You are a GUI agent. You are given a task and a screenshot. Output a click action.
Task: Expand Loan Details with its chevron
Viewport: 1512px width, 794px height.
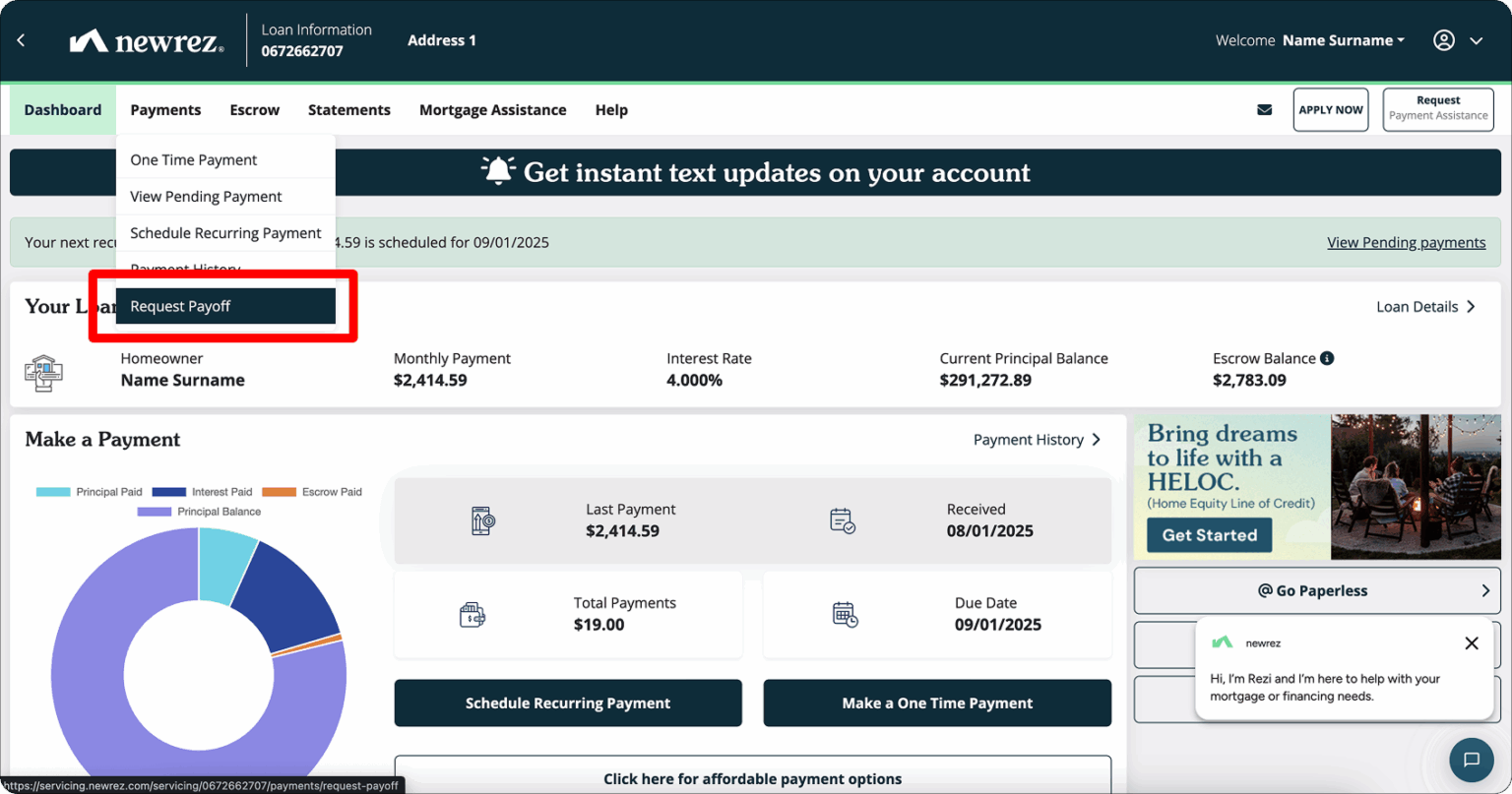(x=1469, y=306)
